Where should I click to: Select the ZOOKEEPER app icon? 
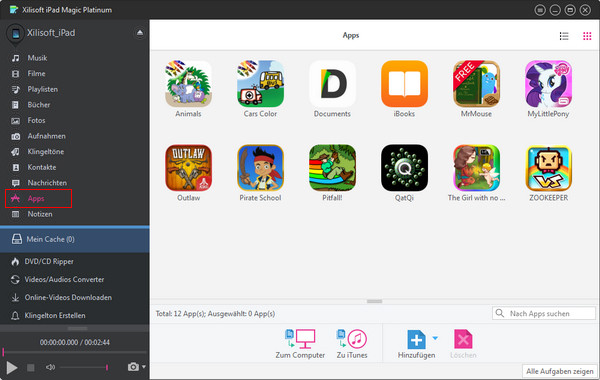[548, 168]
